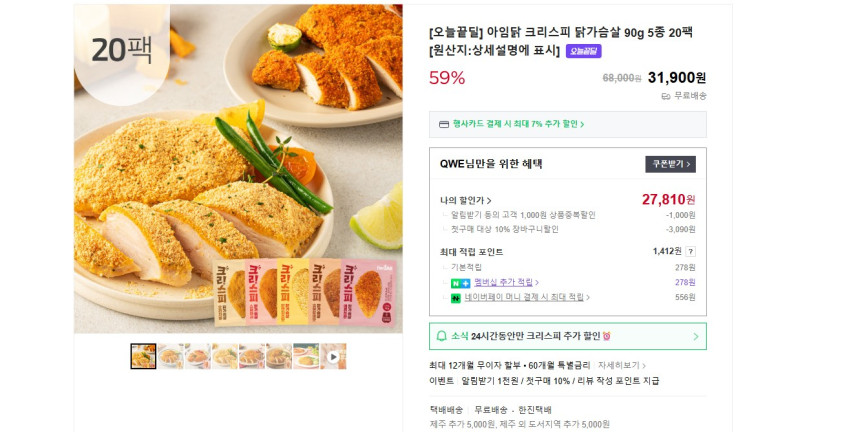The width and height of the screenshot is (849, 432).
Task: Click the green Naver Pay N icon
Action: pos(456,298)
